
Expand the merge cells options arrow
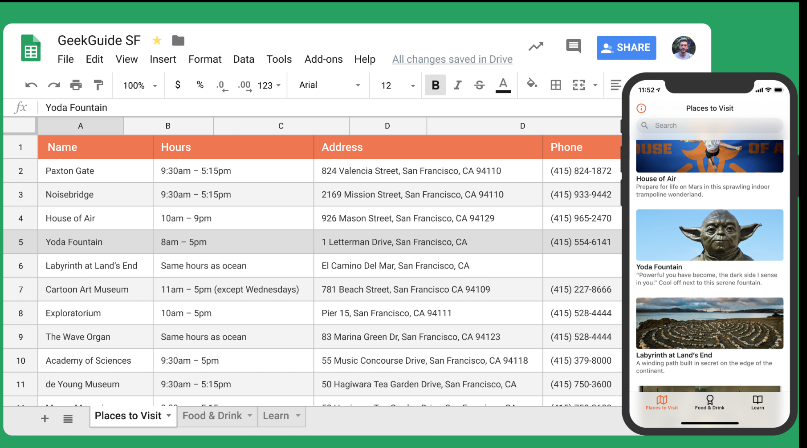(595, 85)
